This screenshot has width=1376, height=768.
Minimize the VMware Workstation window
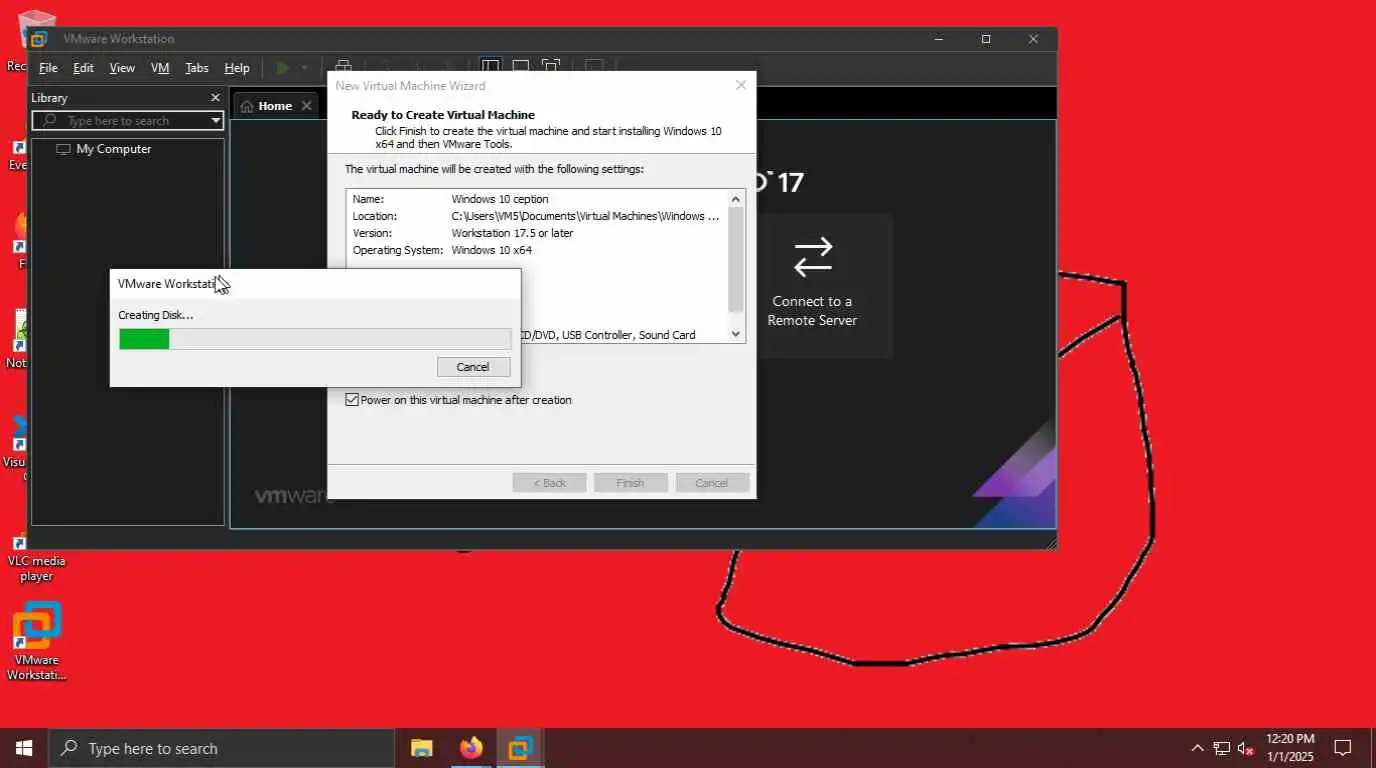coord(939,39)
